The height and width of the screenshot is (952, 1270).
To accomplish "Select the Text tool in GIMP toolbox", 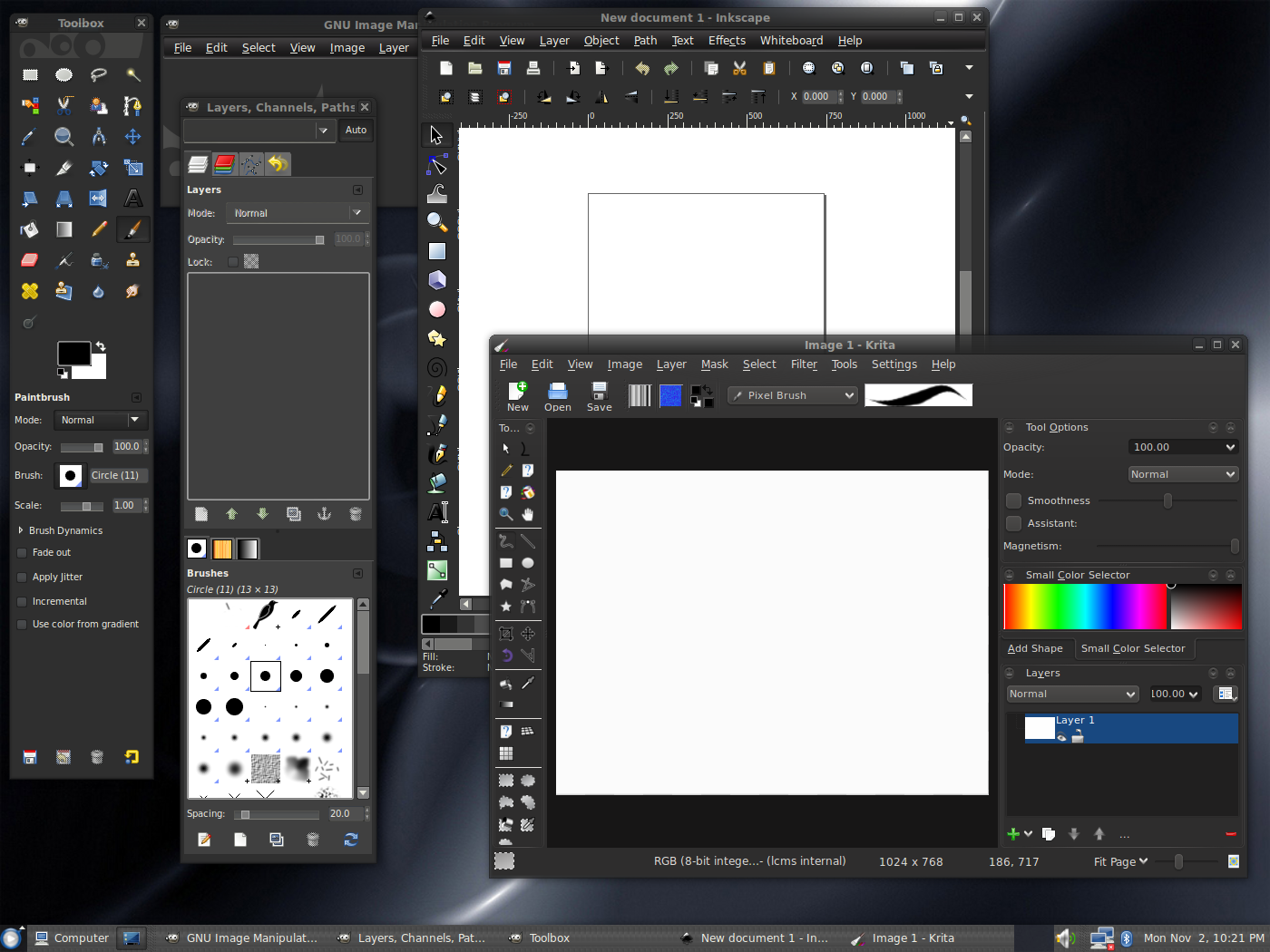I will click(x=133, y=199).
